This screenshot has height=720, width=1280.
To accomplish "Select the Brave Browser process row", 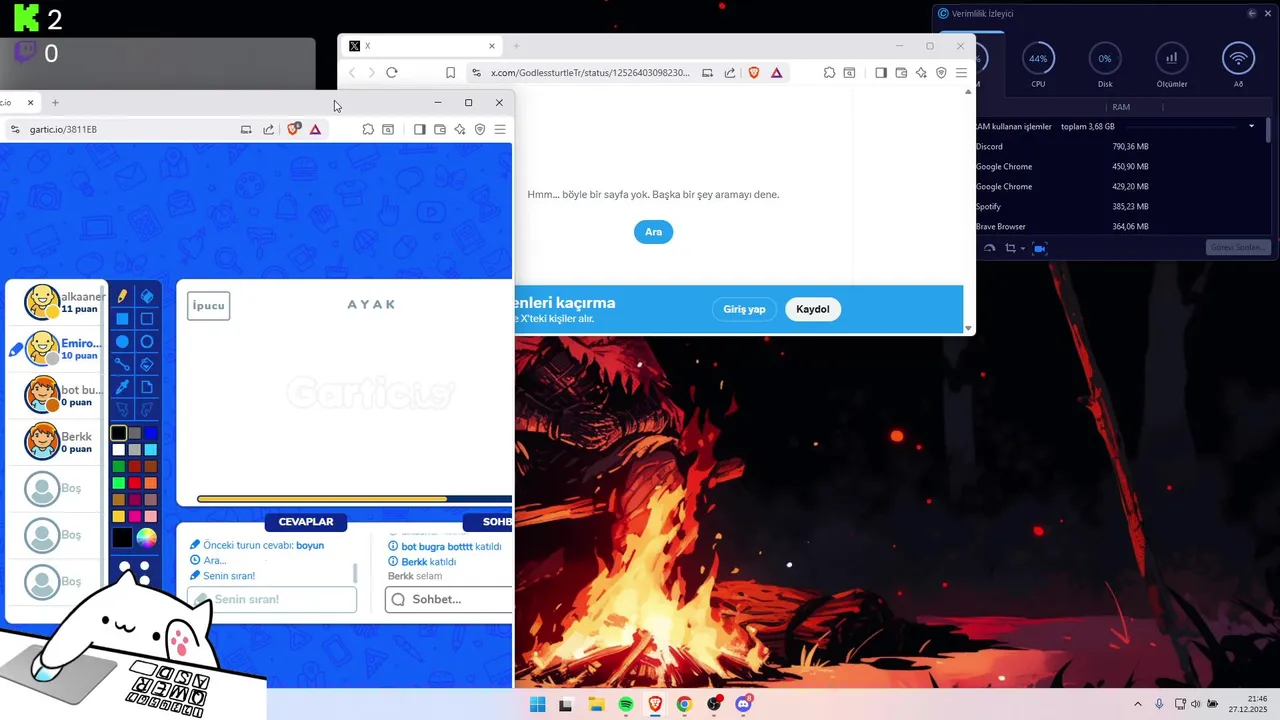I will [x=1118, y=227].
